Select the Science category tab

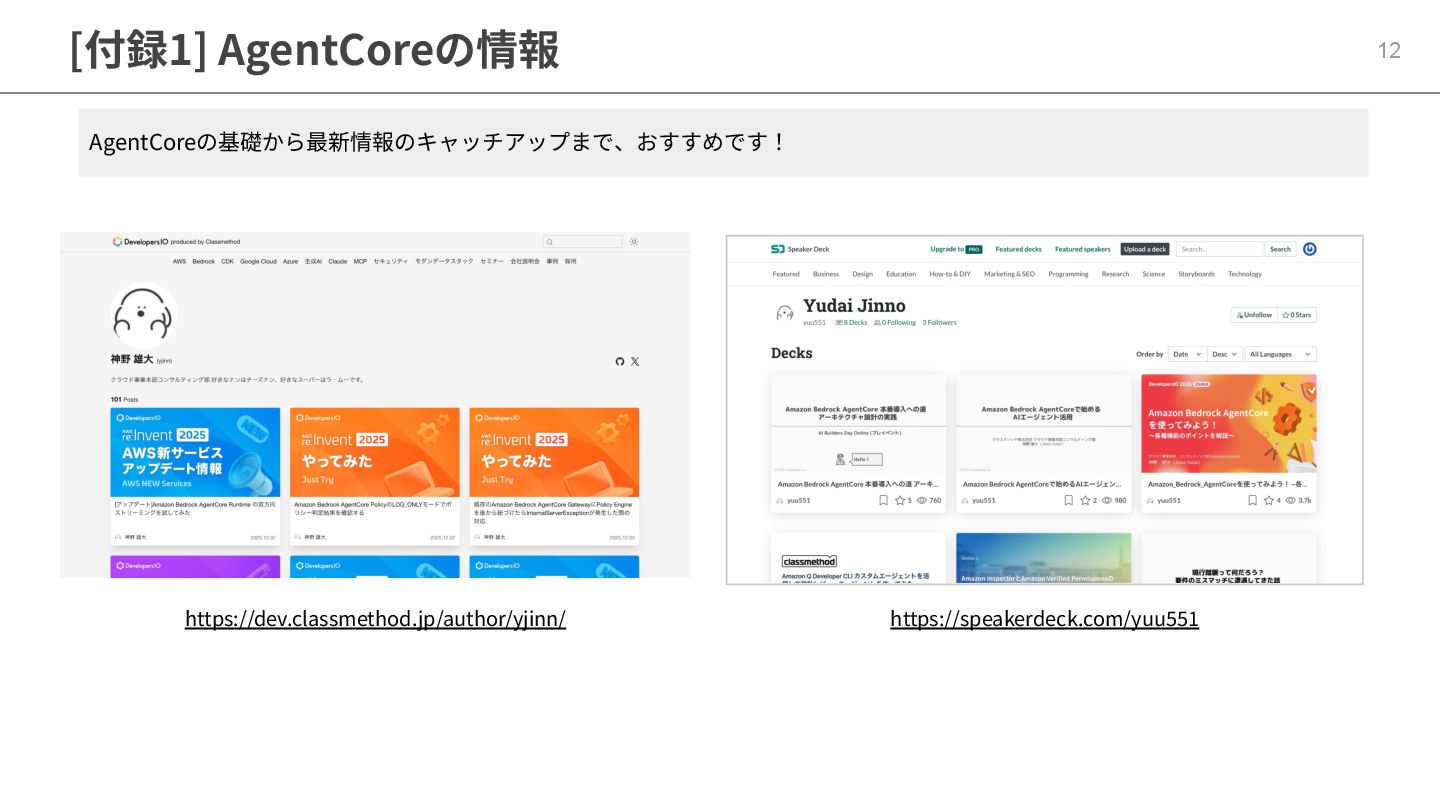tap(1154, 274)
